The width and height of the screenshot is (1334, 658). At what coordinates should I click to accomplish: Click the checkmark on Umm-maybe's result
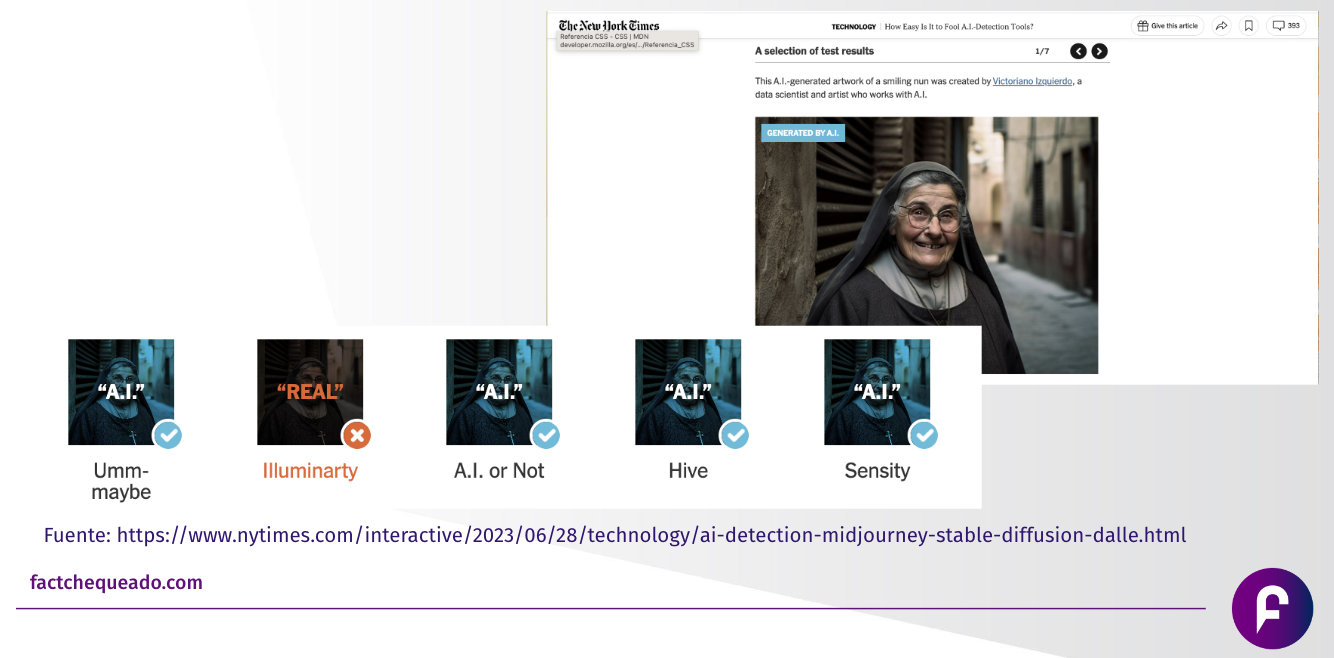[x=168, y=436]
